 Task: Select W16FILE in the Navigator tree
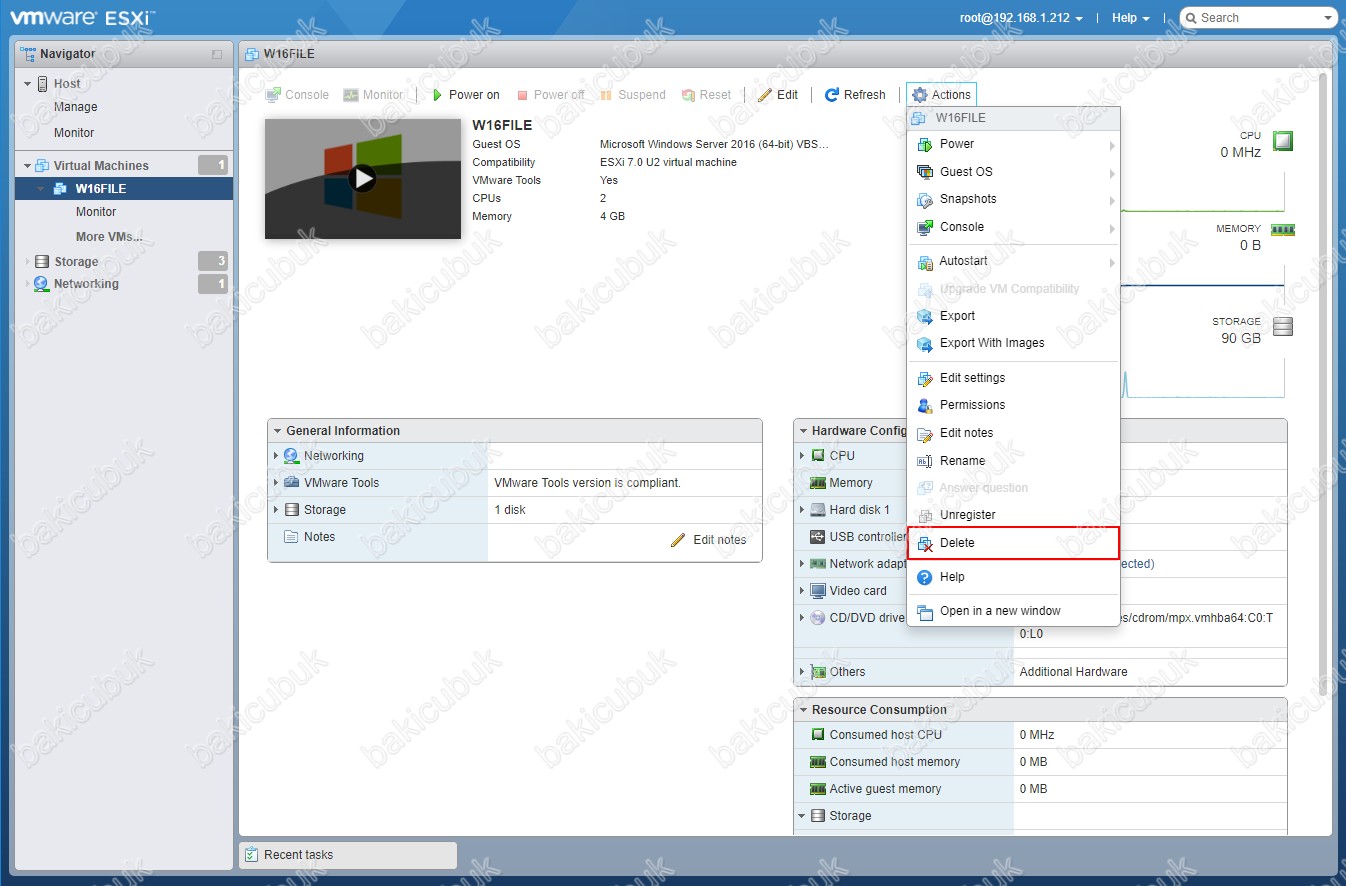coord(124,189)
